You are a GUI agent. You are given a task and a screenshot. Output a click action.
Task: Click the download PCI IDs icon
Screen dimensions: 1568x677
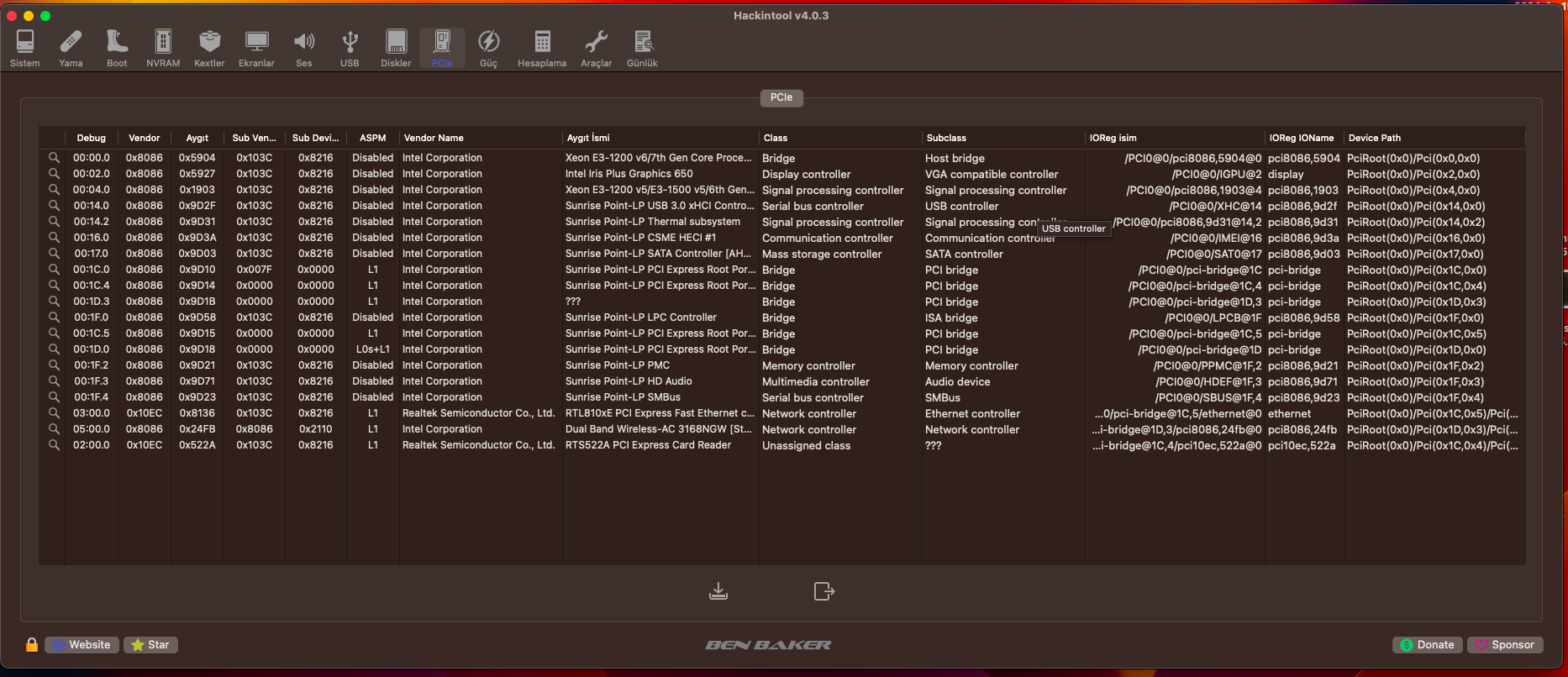(x=718, y=591)
